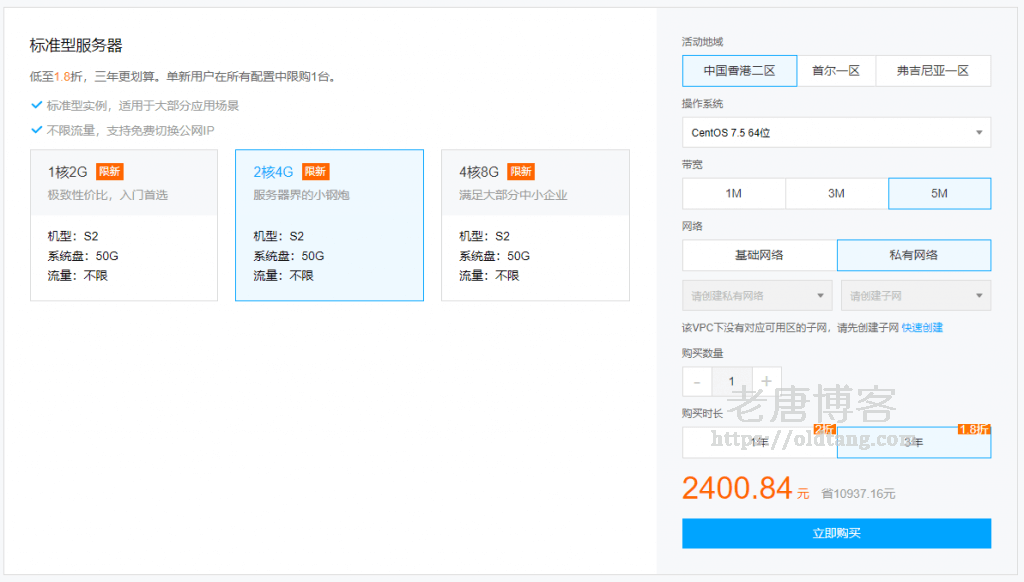Image resolution: width=1024 pixels, height=582 pixels.
Task: Click the plus icon to increase purchase quantity
Action: (x=767, y=381)
